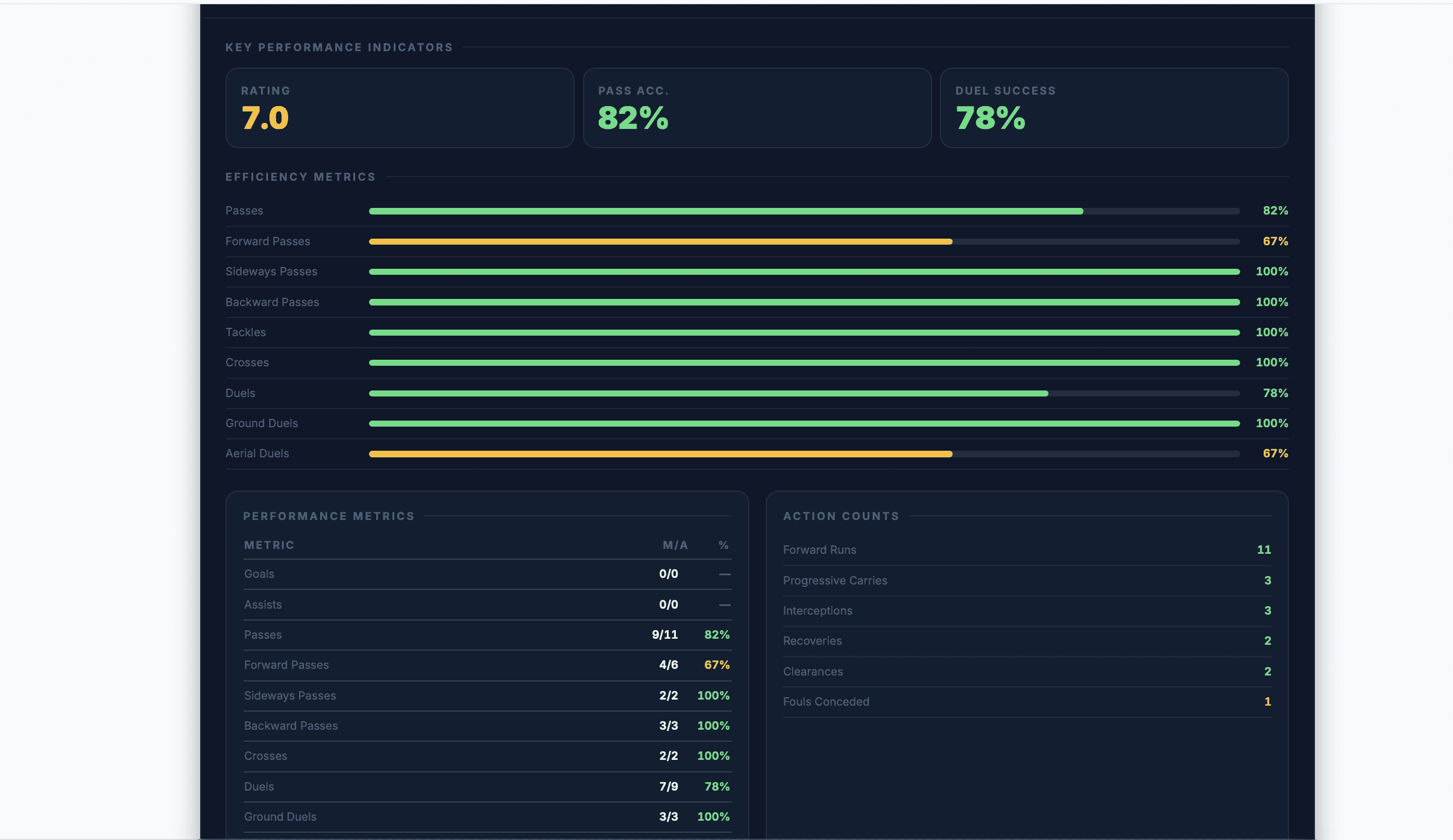This screenshot has height=840, width=1453.
Task: Click the Rating 7.0 KPI card
Action: (400, 108)
